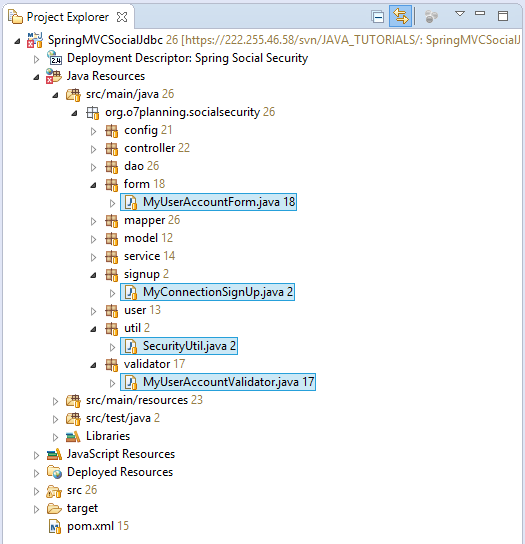Expand the src/main/resources folder
The width and height of the screenshot is (525, 544).
click(x=56, y=401)
